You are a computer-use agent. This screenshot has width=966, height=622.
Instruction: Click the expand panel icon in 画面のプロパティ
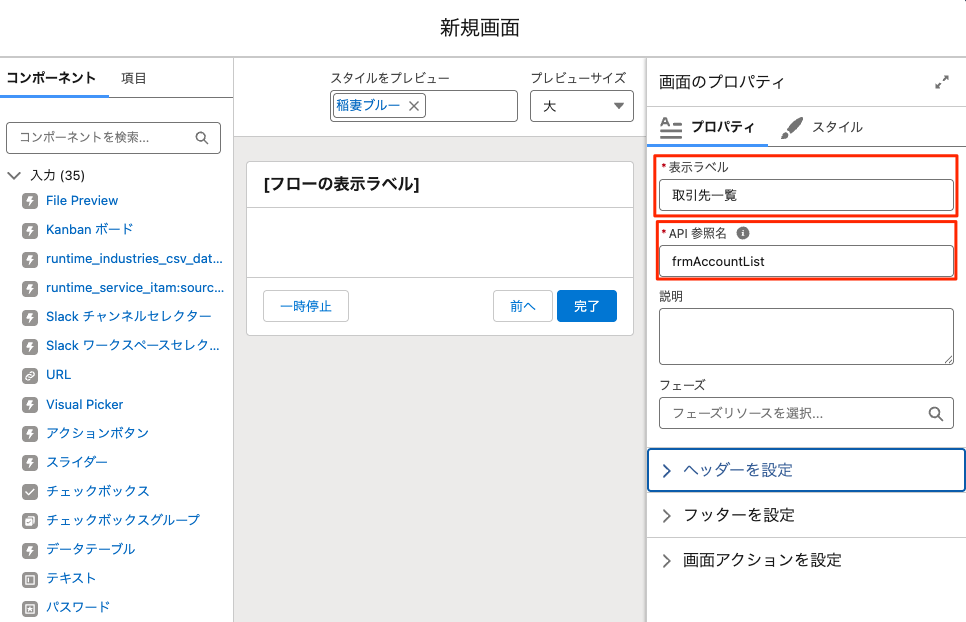coord(941,83)
